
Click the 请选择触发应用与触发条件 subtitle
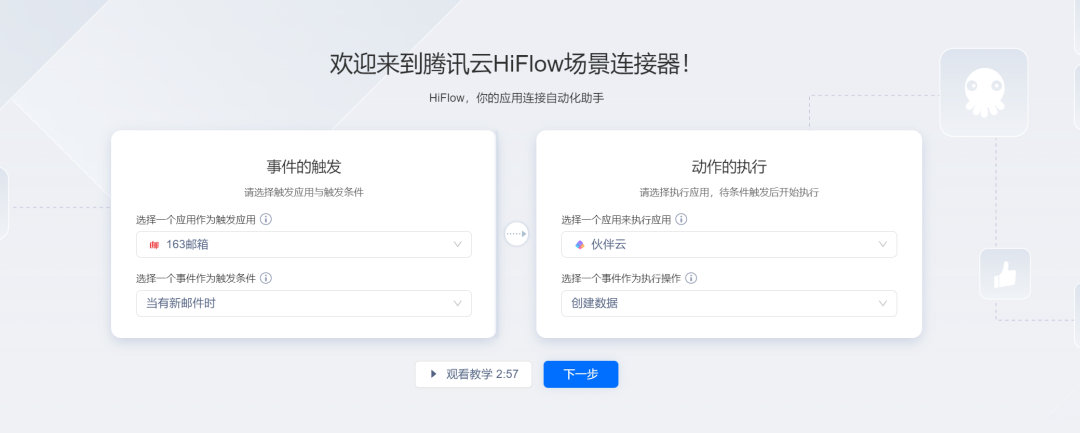(x=304, y=193)
